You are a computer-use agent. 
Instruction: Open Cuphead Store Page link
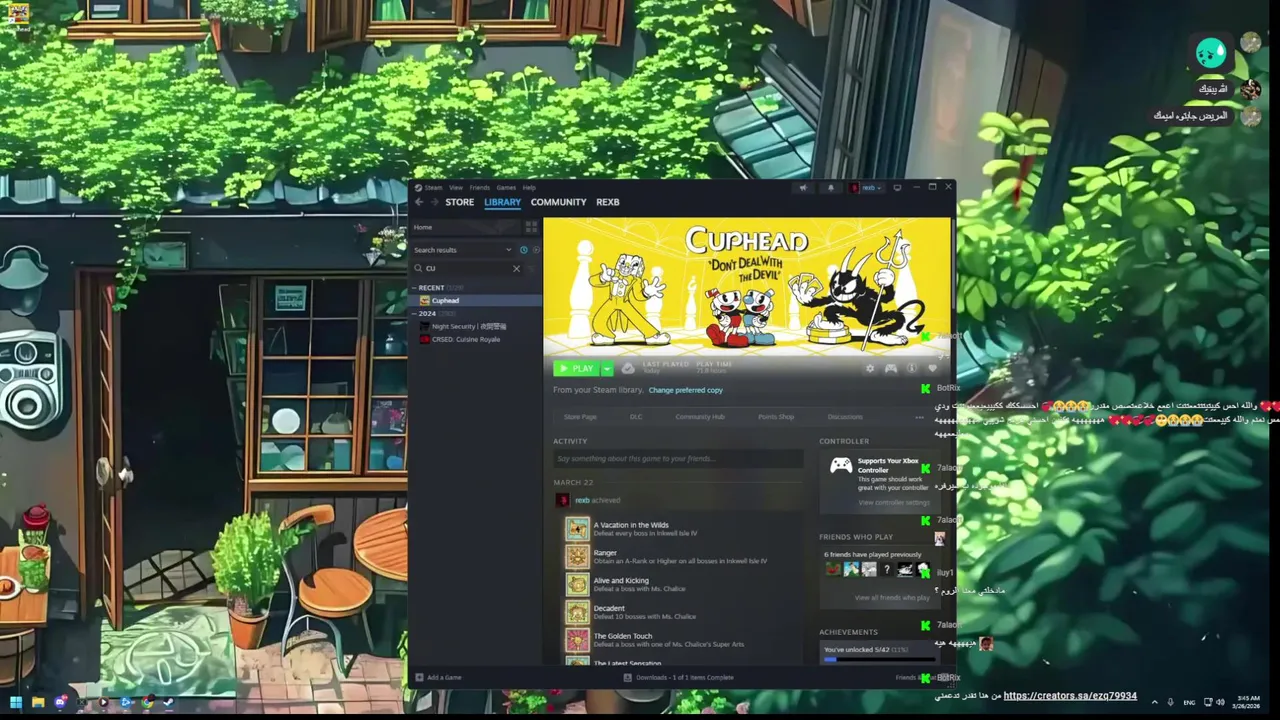(580, 417)
